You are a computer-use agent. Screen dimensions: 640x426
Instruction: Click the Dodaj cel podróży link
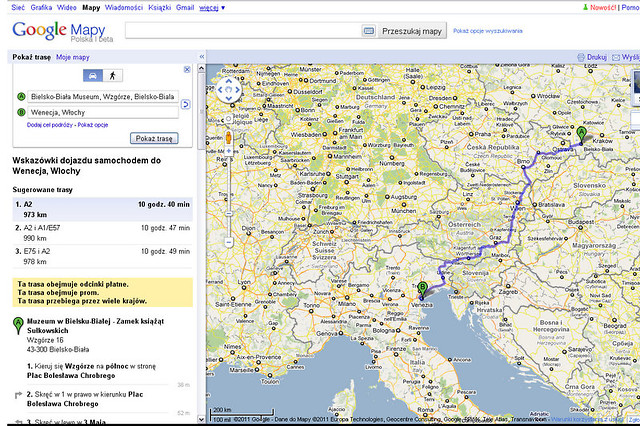coord(50,125)
